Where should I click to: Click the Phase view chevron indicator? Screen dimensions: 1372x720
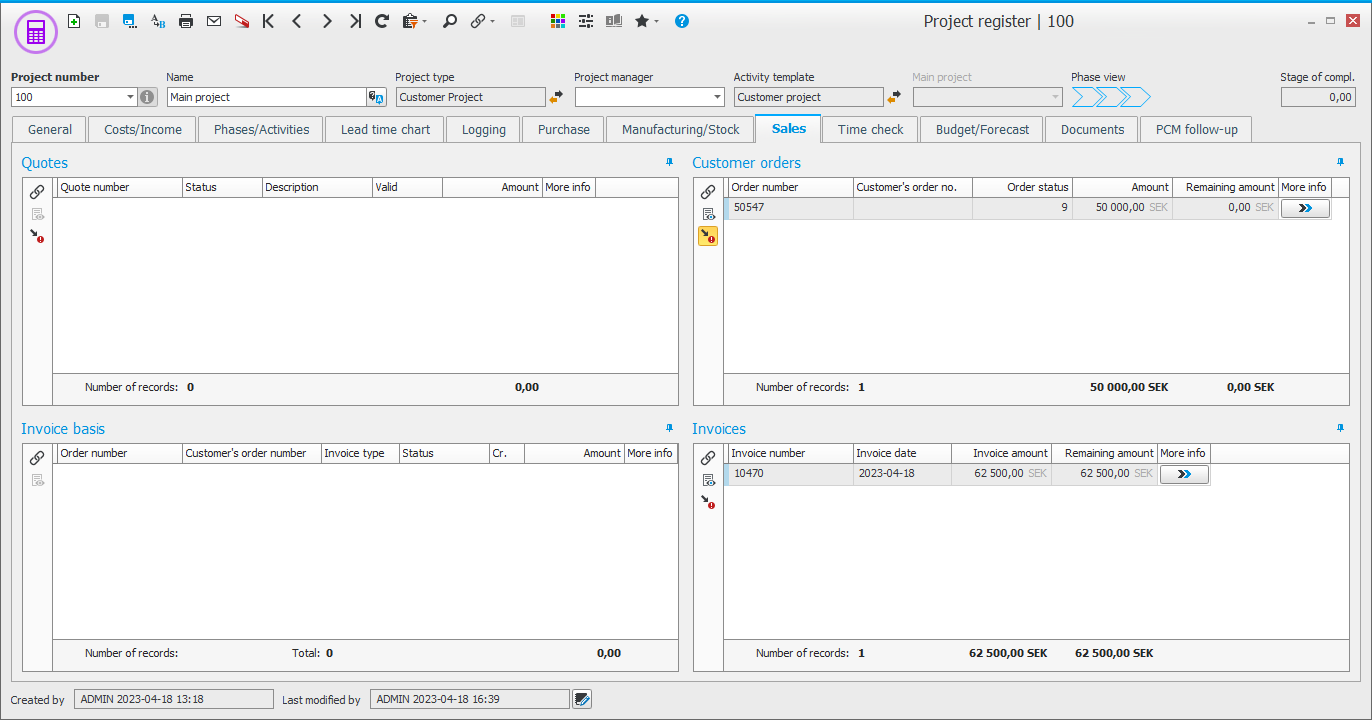(1111, 97)
